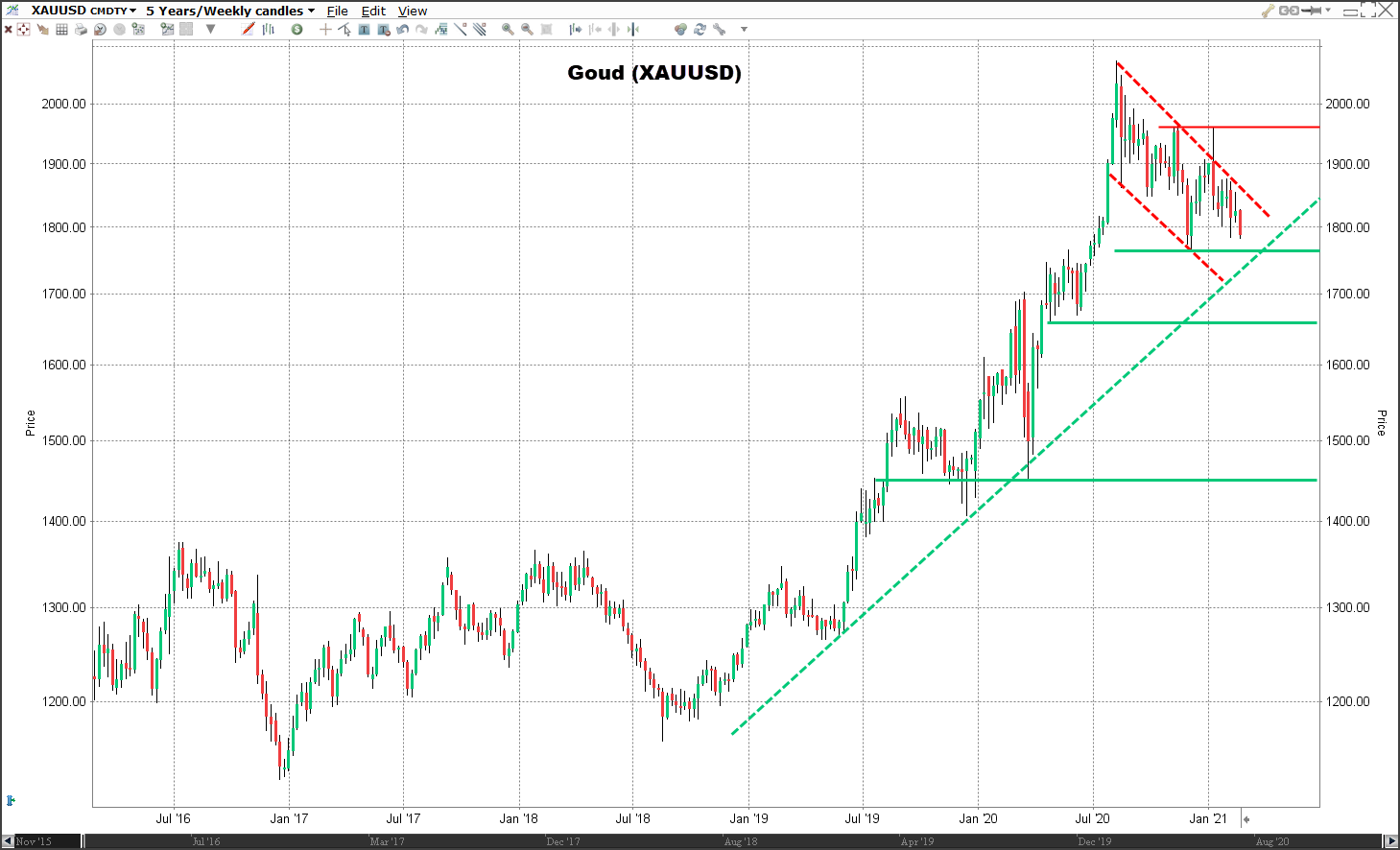Click the left Price axis label
Screen dimensions: 1400x850
(30, 423)
